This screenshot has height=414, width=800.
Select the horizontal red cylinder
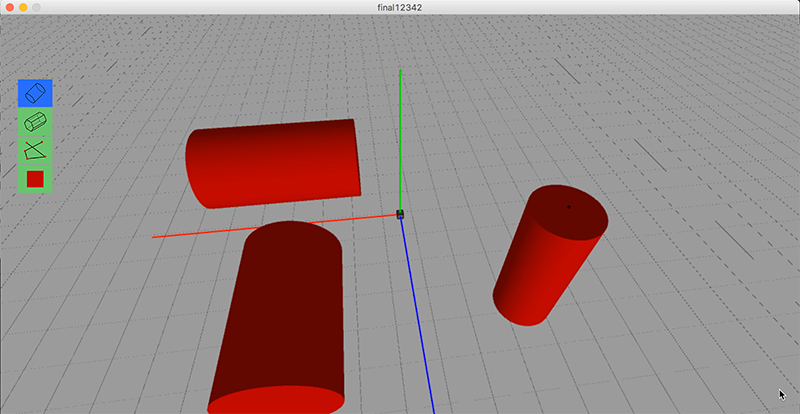(x=273, y=164)
